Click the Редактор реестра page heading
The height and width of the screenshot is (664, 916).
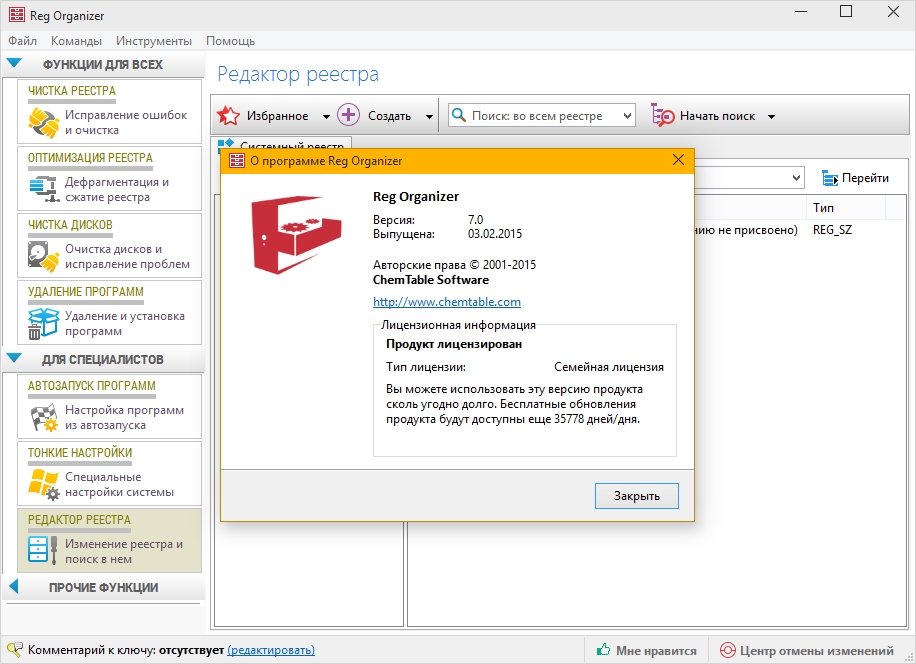coord(298,74)
